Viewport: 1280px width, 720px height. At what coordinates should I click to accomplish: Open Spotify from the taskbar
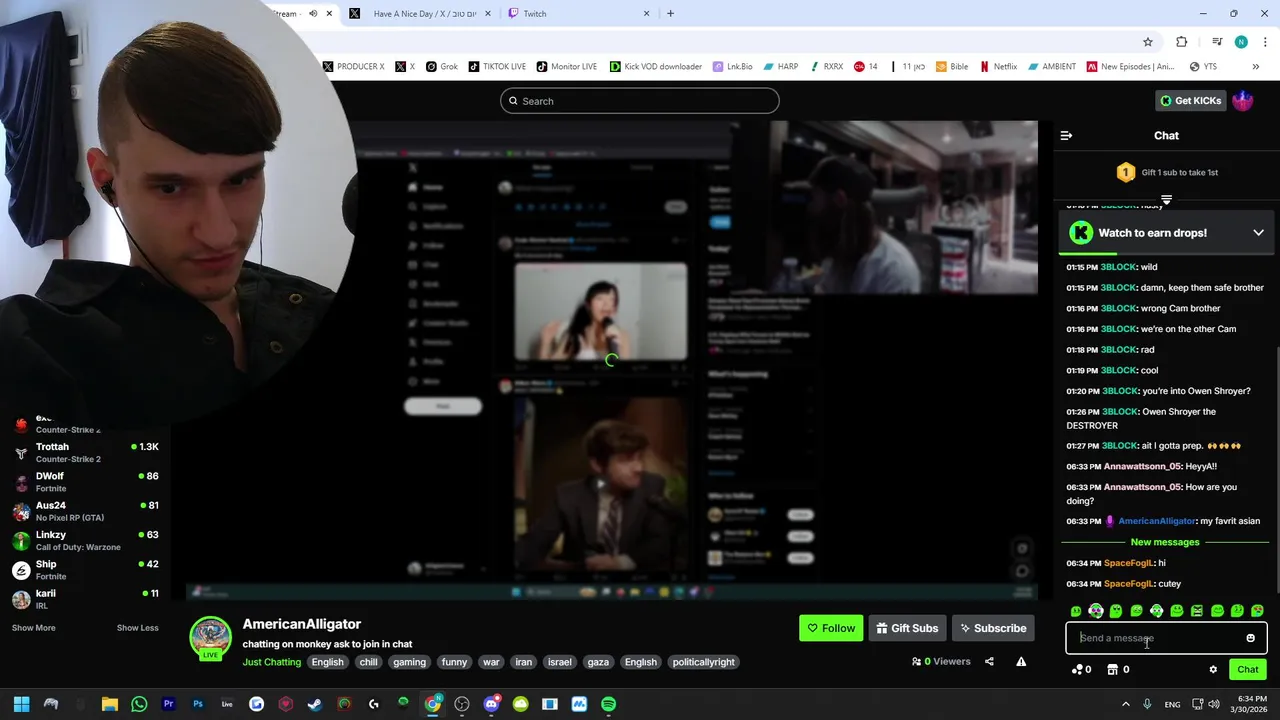pyautogui.click(x=608, y=704)
